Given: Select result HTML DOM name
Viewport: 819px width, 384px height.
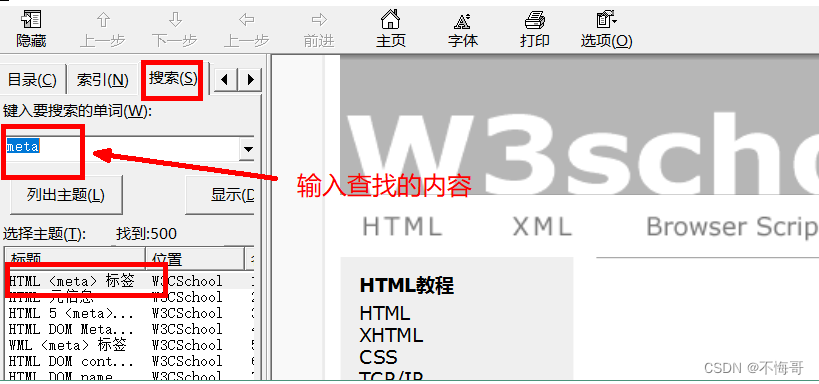Looking at the screenshot, I should pos(130,376).
